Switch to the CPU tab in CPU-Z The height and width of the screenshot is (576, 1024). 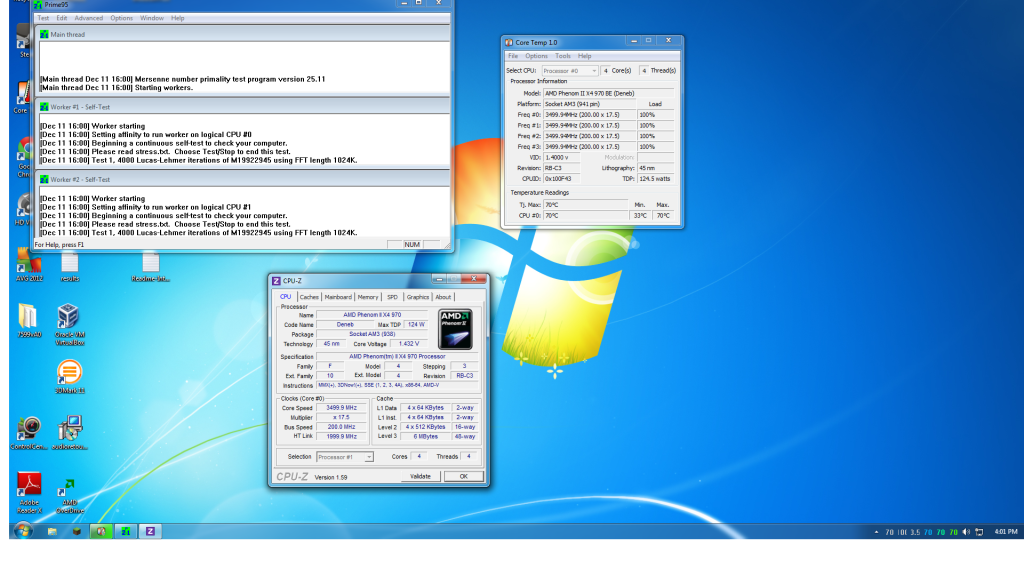[x=285, y=297]
